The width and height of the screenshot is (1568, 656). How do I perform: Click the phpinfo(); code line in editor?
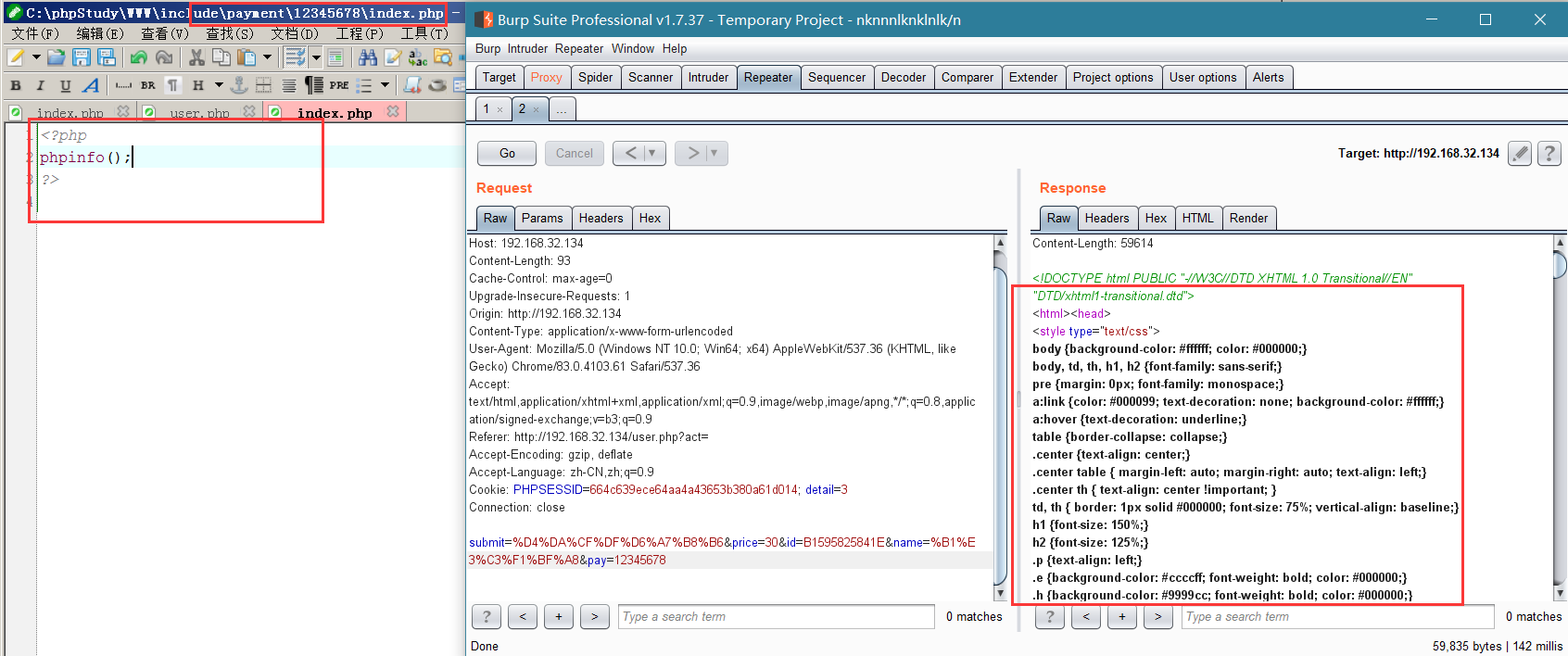click(x=85, y=158)
